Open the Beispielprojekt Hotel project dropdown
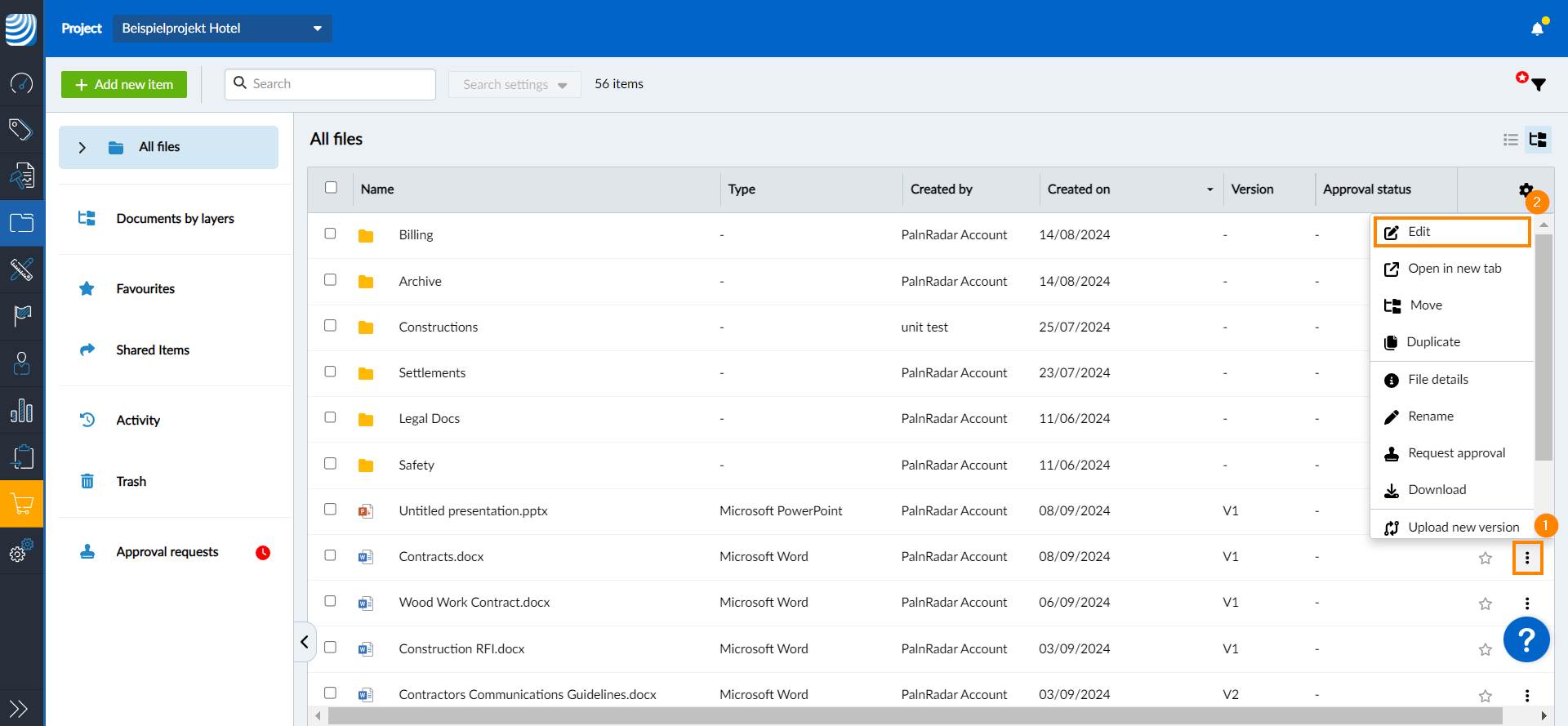 point(222,29)
